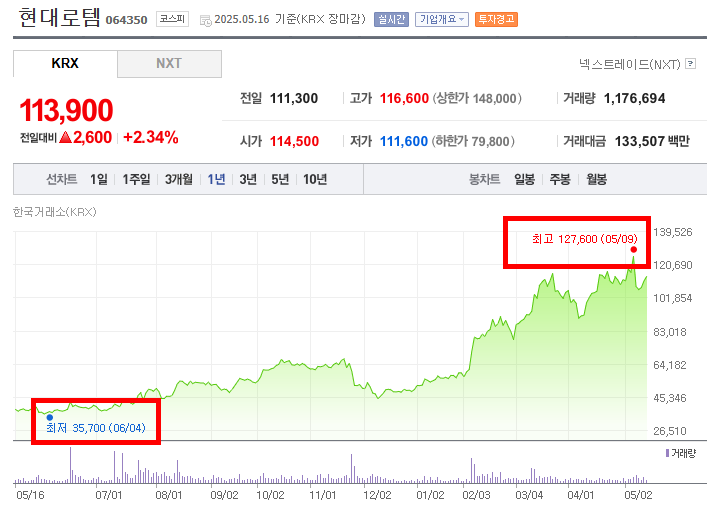Select the 월봉 candle chart
This screenshot has width=707, height=515.
596,179
